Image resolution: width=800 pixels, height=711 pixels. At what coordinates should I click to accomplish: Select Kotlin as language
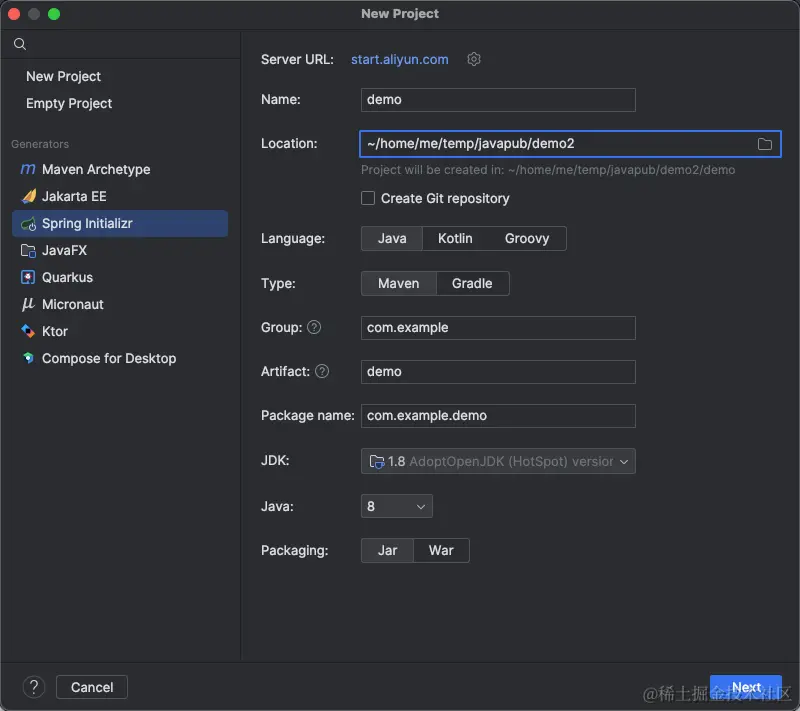coord(455,239)
